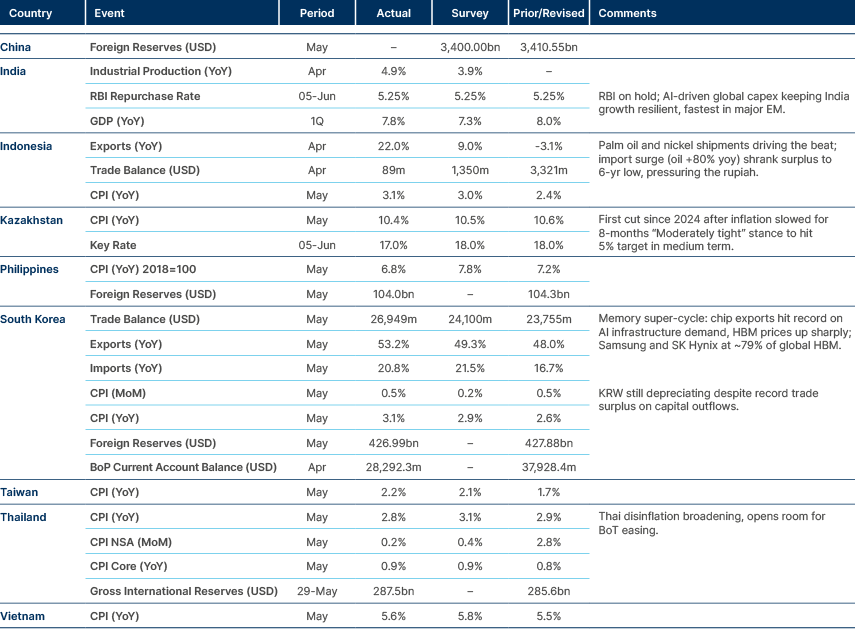Click Indonesia Exports actual 22.0%
Image resolution: width=855 pixels, height=629 pixels.
coord(393,146)
